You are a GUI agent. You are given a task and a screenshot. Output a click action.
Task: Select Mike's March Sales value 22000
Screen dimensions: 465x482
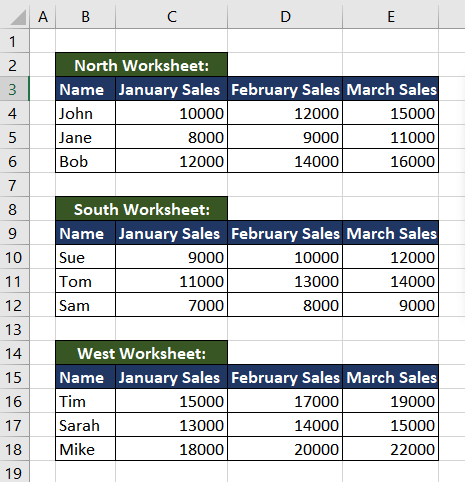[391, 449]
